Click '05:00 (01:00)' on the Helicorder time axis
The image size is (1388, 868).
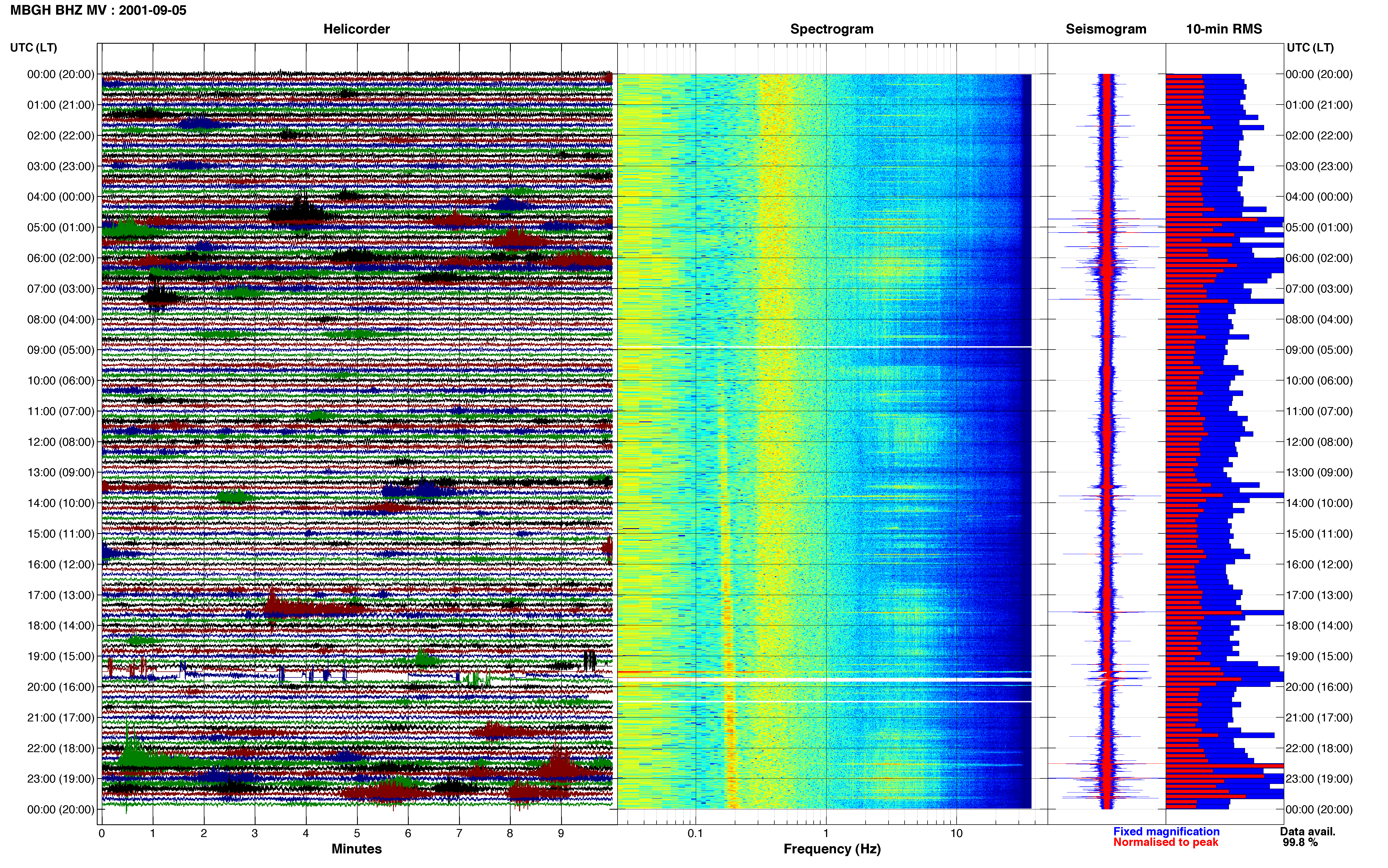point(61,227)
